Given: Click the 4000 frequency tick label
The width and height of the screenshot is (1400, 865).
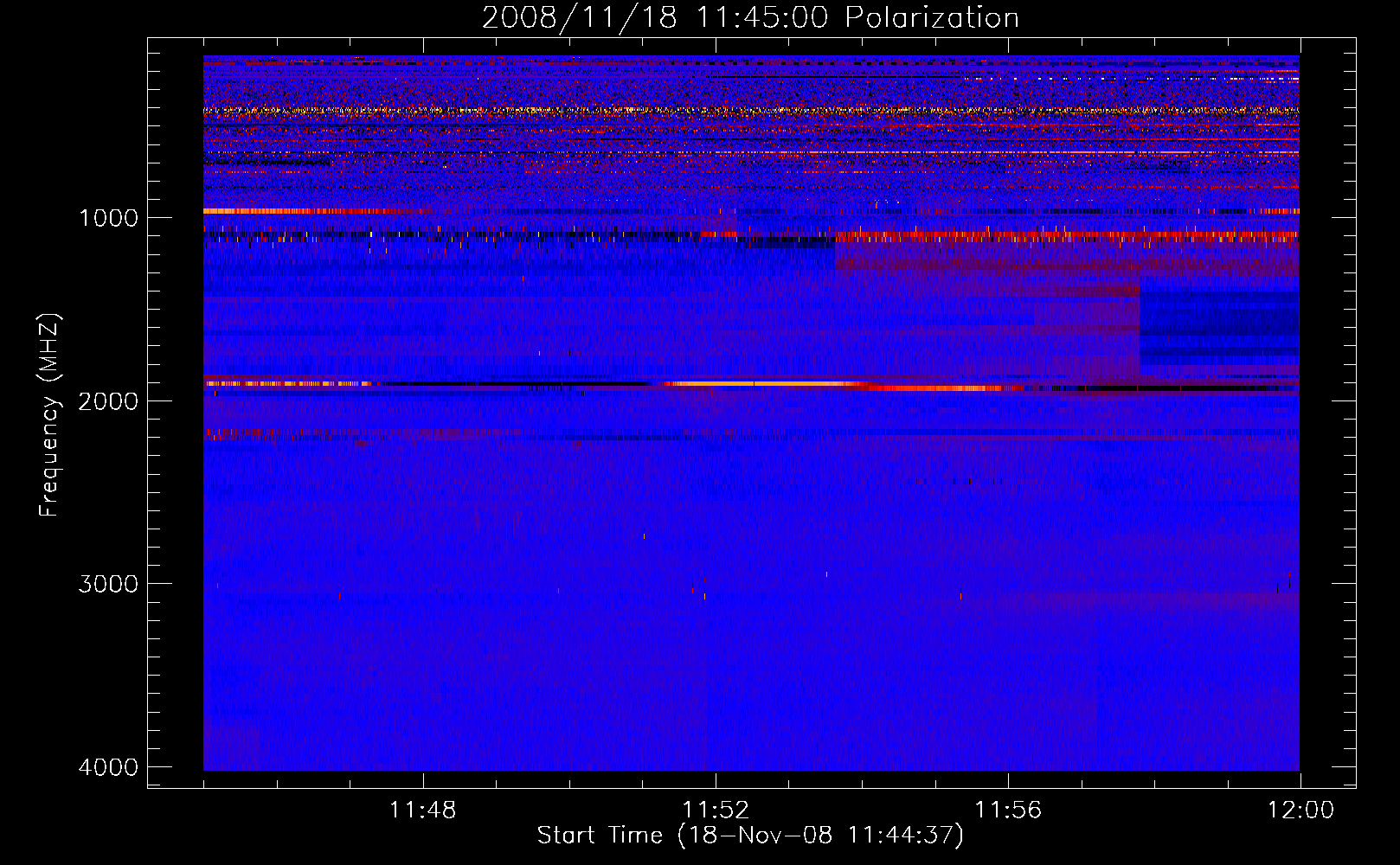Looking at the screenshot, I should click(x=108, y=767).
